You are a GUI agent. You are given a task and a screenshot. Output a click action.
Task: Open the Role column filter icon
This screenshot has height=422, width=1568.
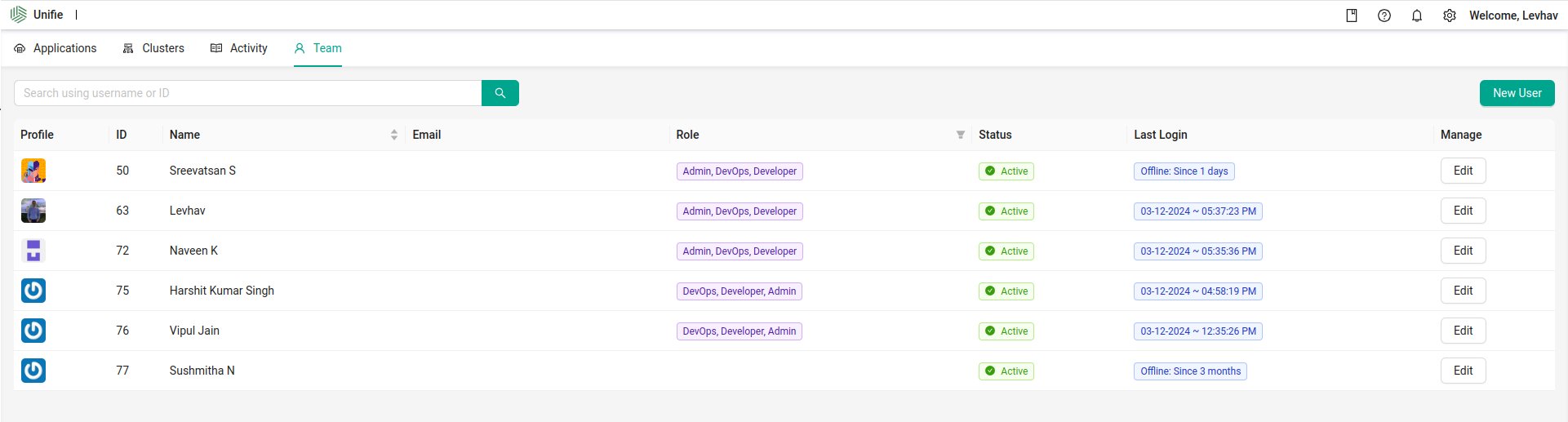[961, 135]
